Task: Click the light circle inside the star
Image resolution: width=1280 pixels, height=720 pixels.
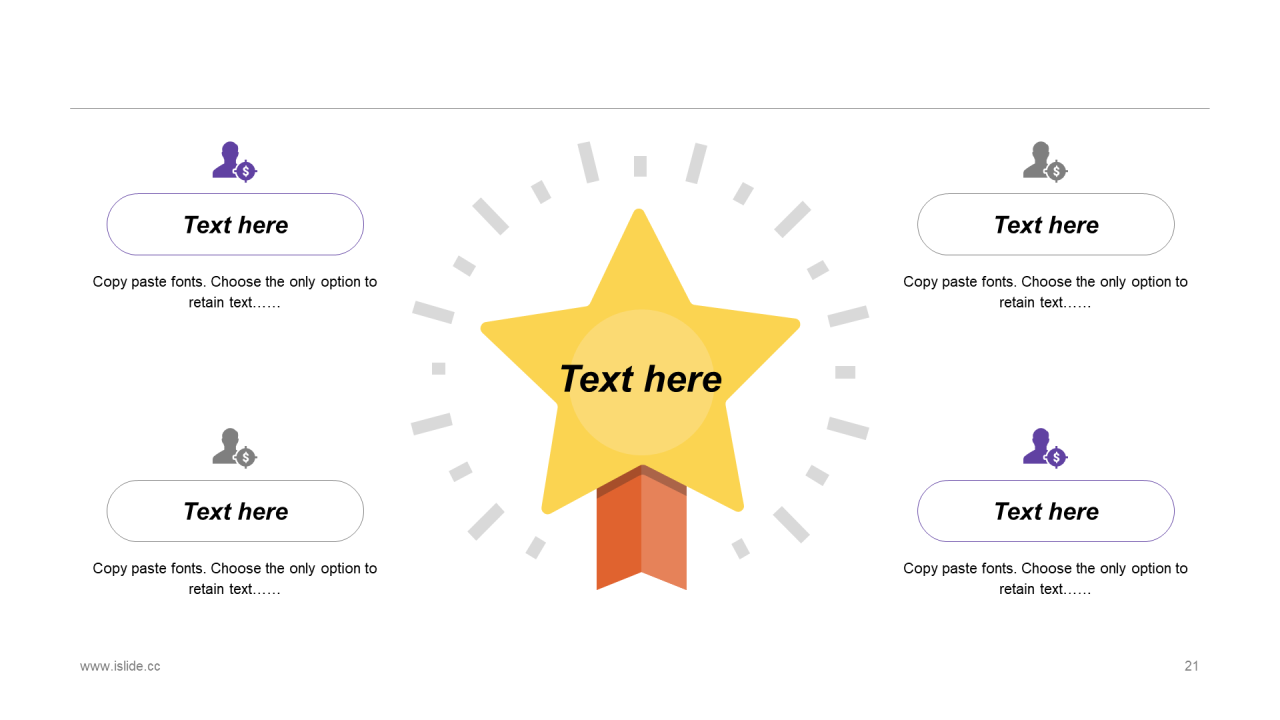Action: tap(641, 382)
